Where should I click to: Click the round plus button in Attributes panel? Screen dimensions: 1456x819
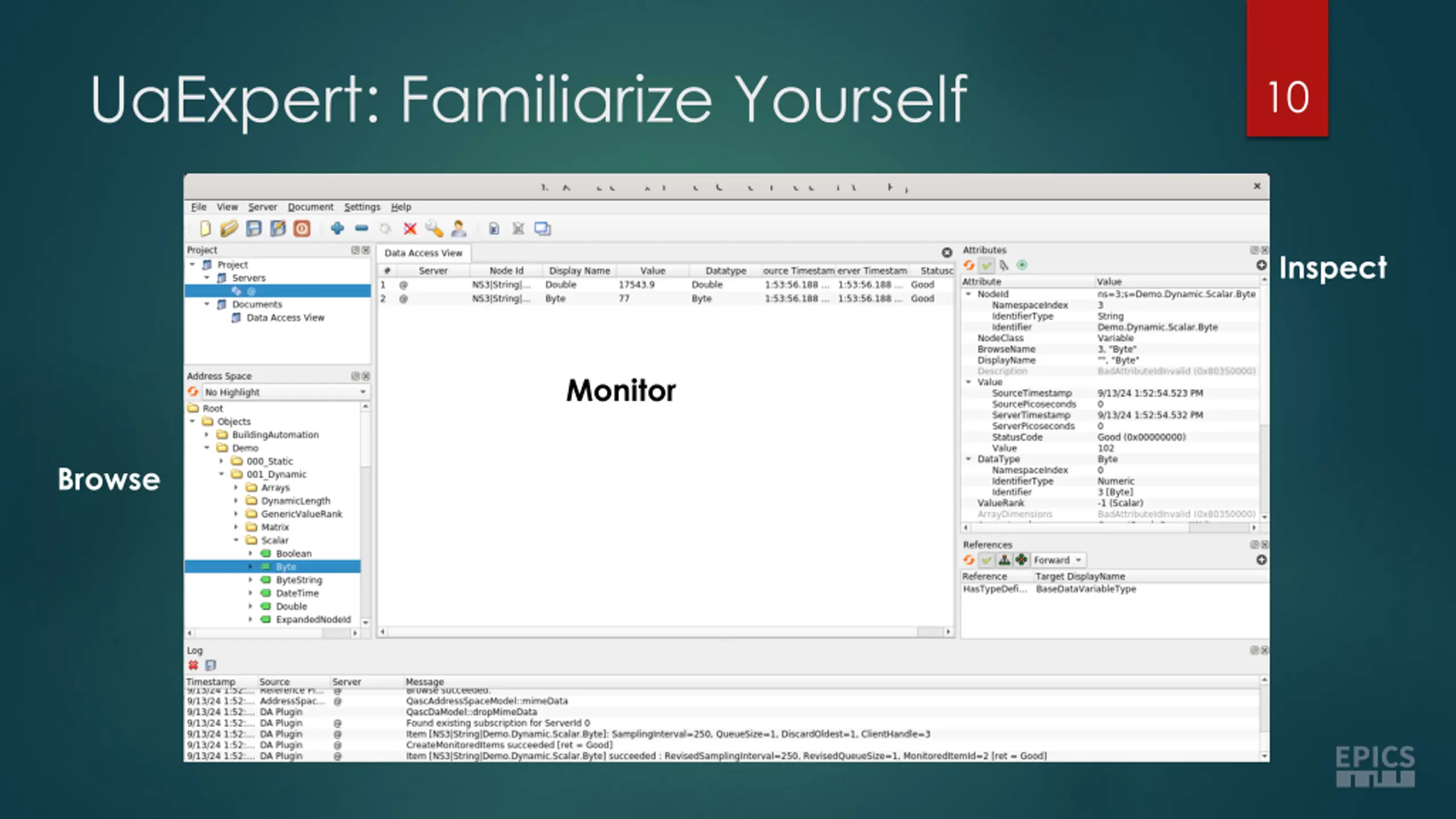1261,265
